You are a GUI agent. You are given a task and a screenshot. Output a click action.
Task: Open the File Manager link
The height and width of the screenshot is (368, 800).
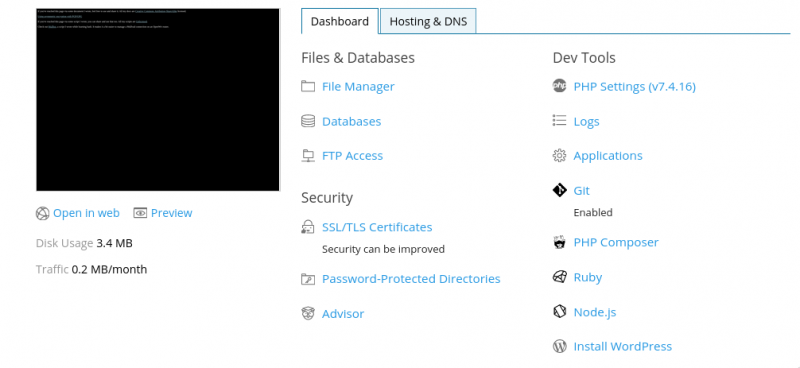pos(358,87)
